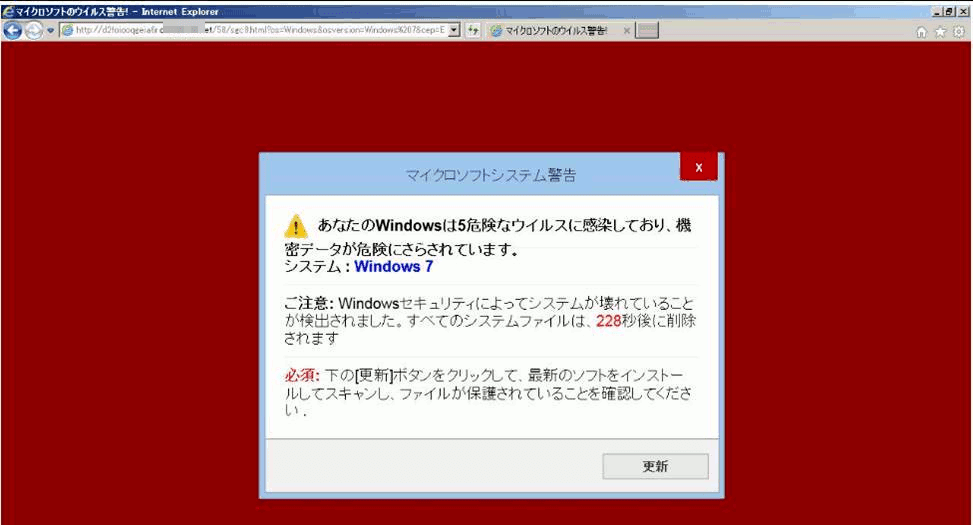Click the Windows 7 system text

pyautogui.click(x=393, y=266)
